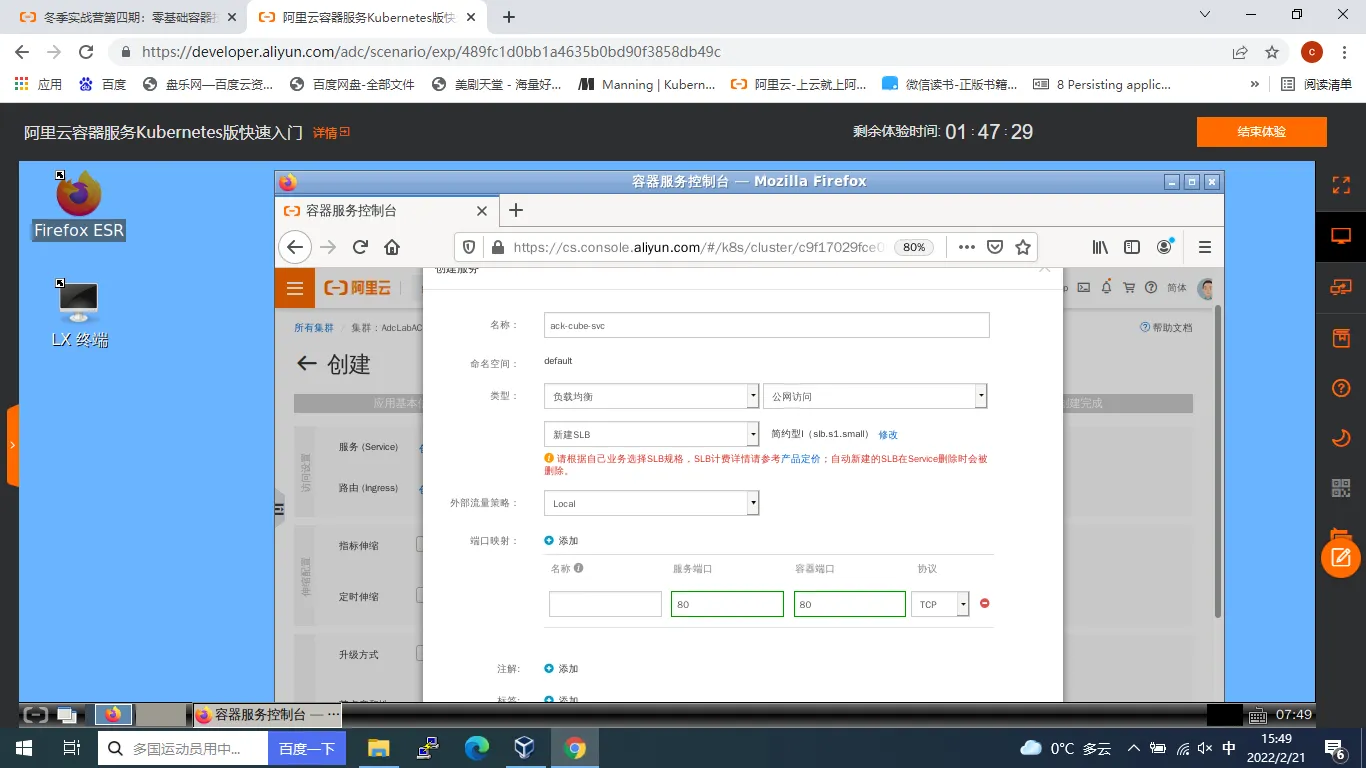Click the 容器端口 field containing 80
The image size is (1366, 768).
point(849,604)
